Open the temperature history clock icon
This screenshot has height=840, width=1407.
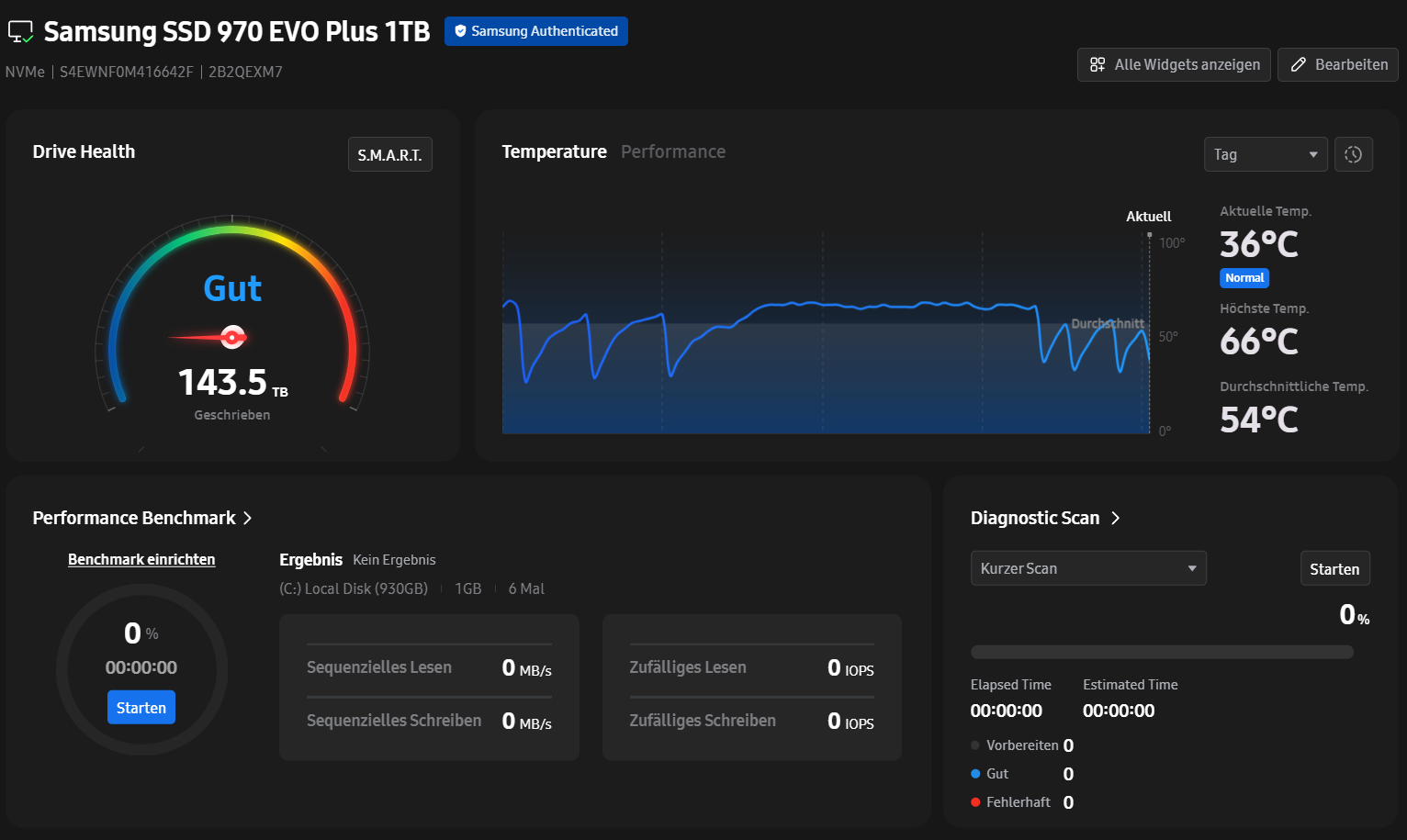click(x=1353, y=154)
